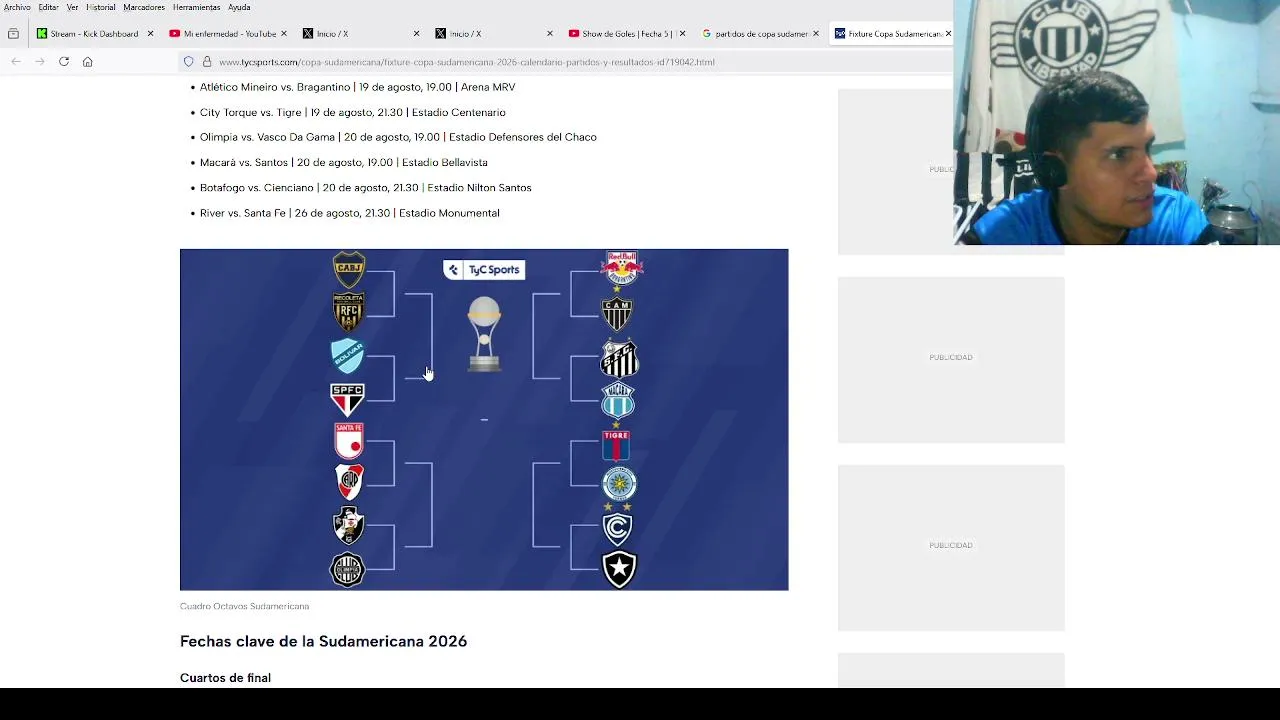1280x720 pixels.
Task: Switch to Inicio / X tab beside Show de Goles
Action: pyautogui.click(x=493, y=34)
